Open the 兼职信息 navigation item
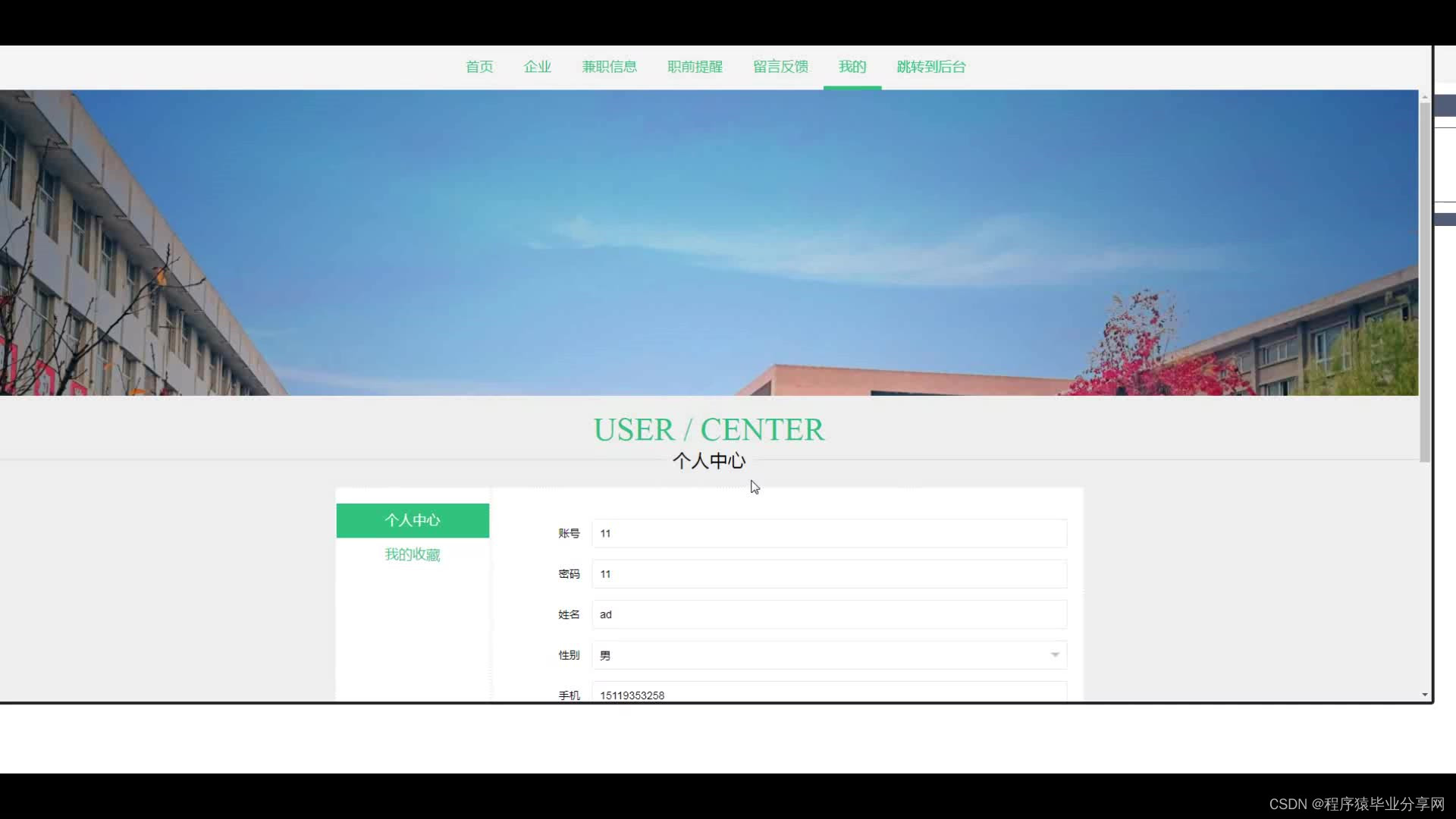 pos(609,67)
